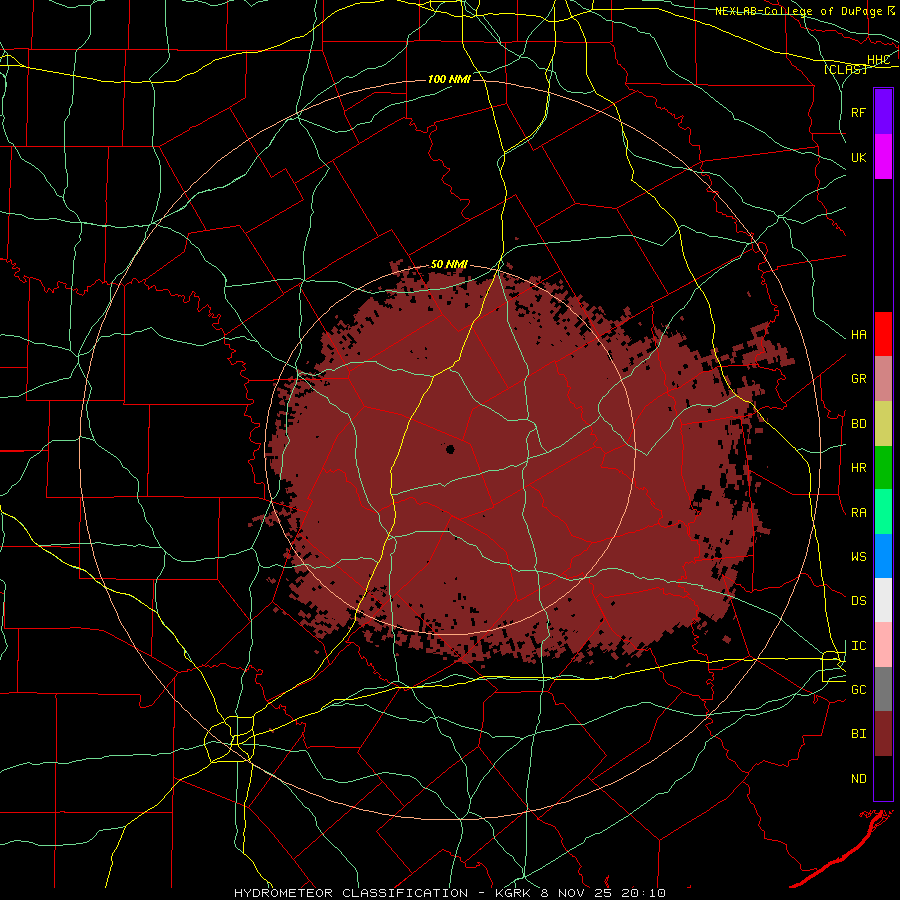Click the blue WS legend color
The image size is (900, 900).
(883, 556)
